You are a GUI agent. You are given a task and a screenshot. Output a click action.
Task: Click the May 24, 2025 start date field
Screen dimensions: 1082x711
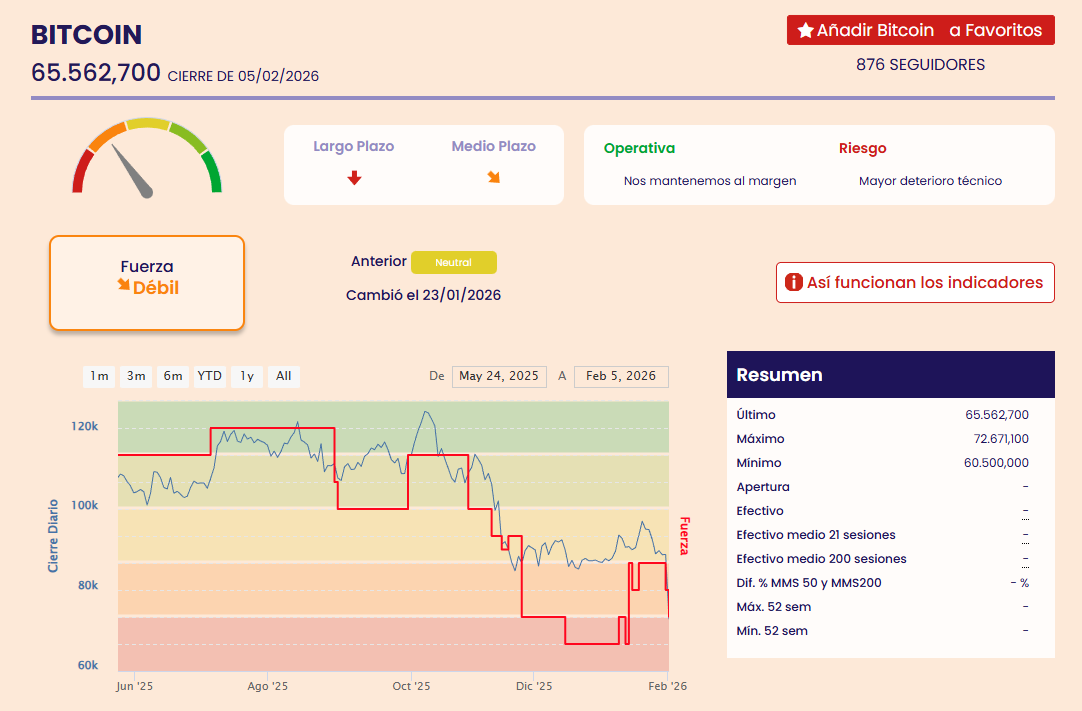point(500,376)
